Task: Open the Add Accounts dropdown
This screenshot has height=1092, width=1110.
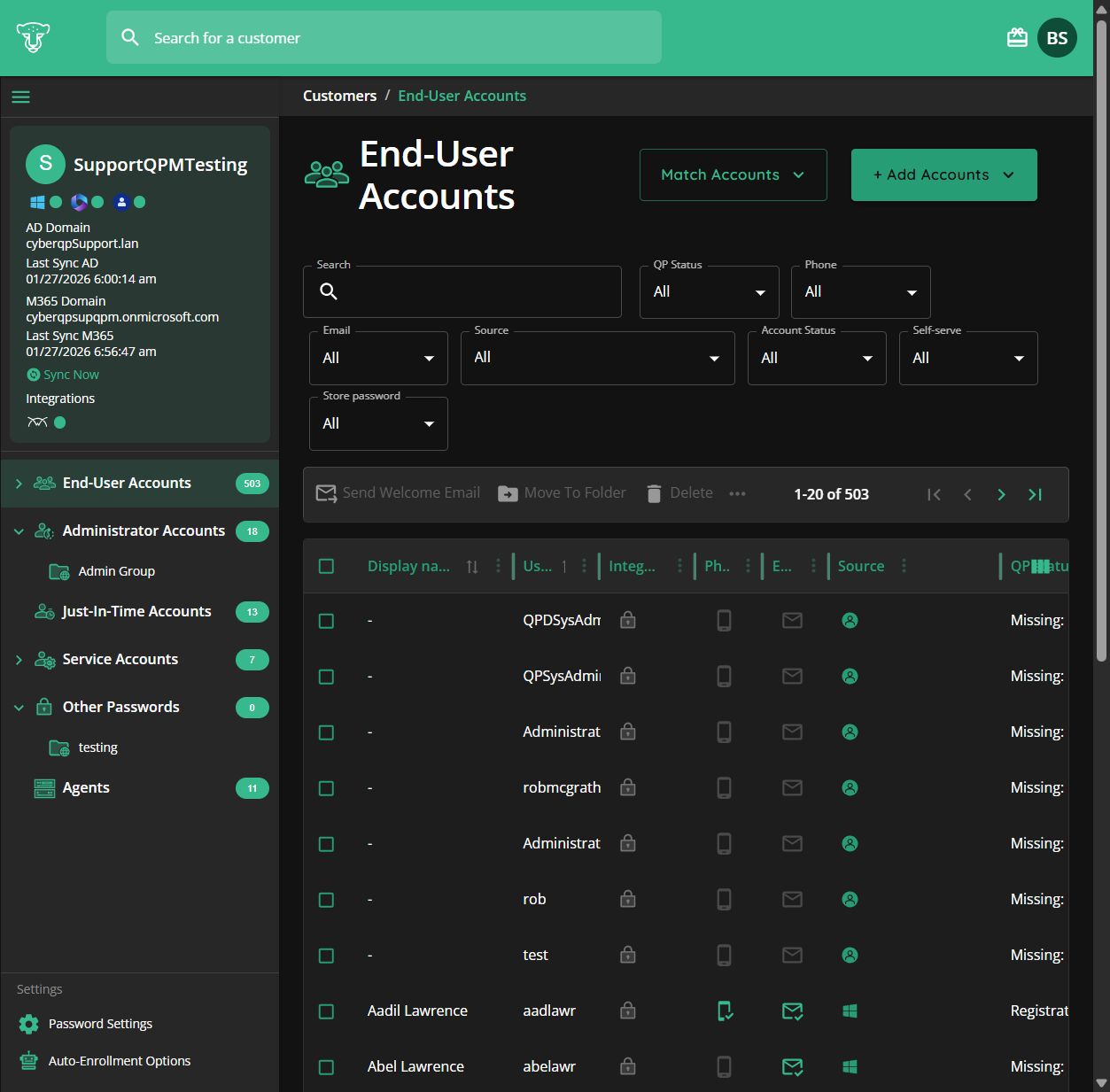Action: (944, 174)
